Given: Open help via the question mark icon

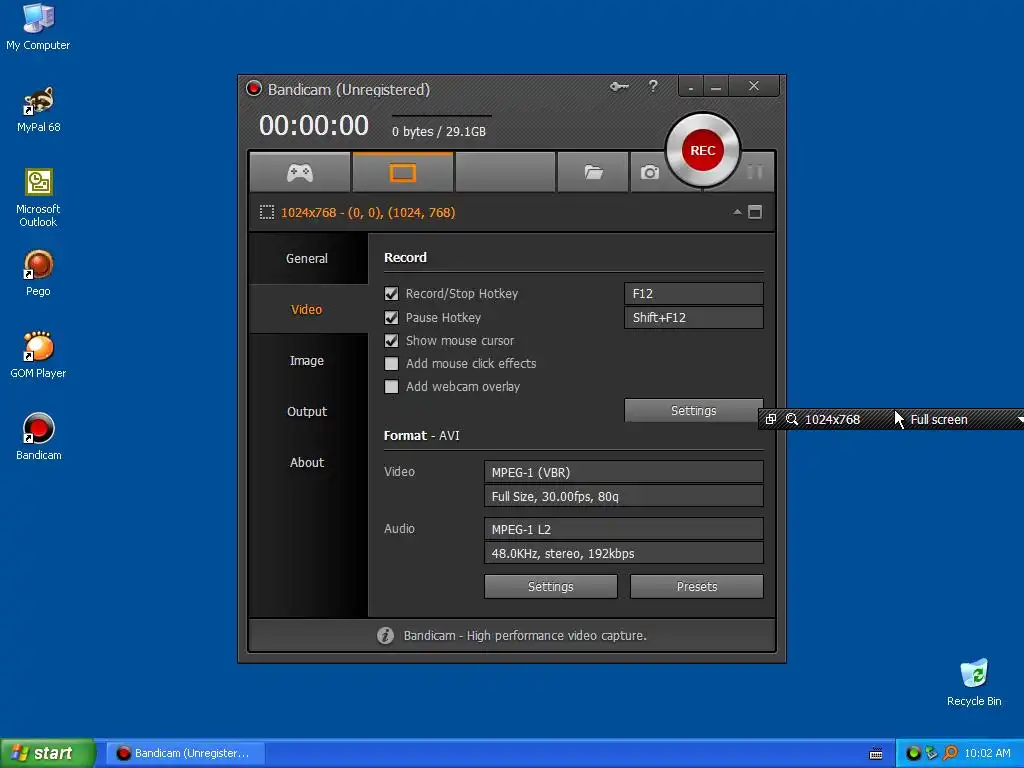Looking at the screenshot, I should coord(653,86).
